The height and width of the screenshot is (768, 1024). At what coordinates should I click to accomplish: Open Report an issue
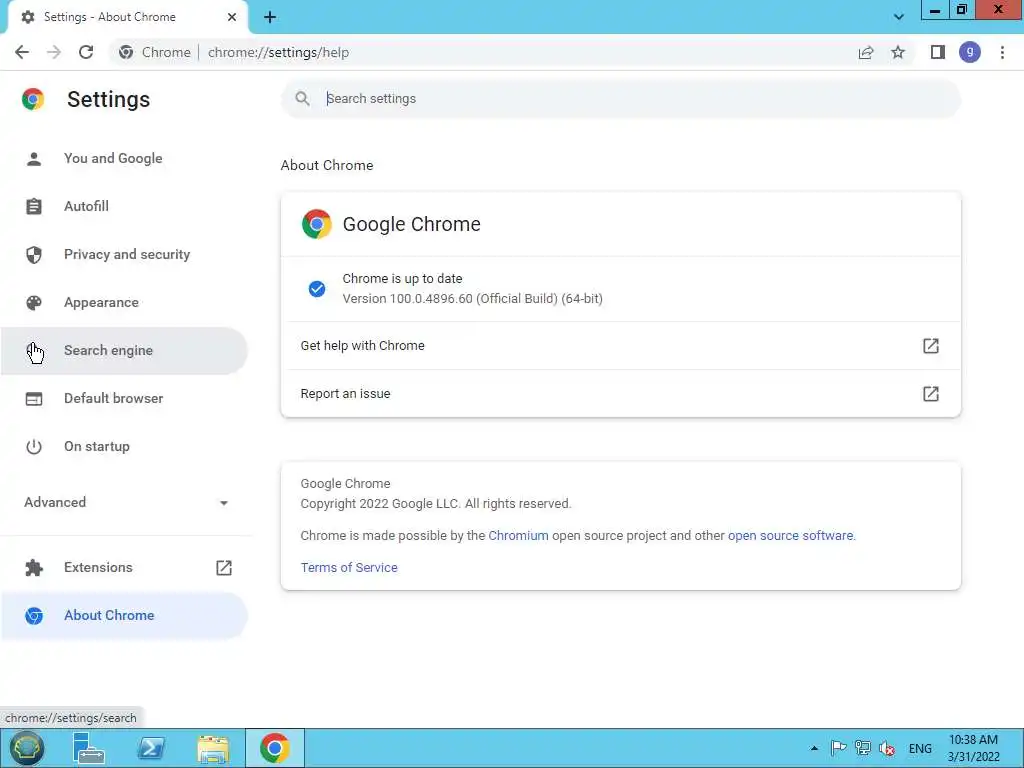tap(620, 394)
